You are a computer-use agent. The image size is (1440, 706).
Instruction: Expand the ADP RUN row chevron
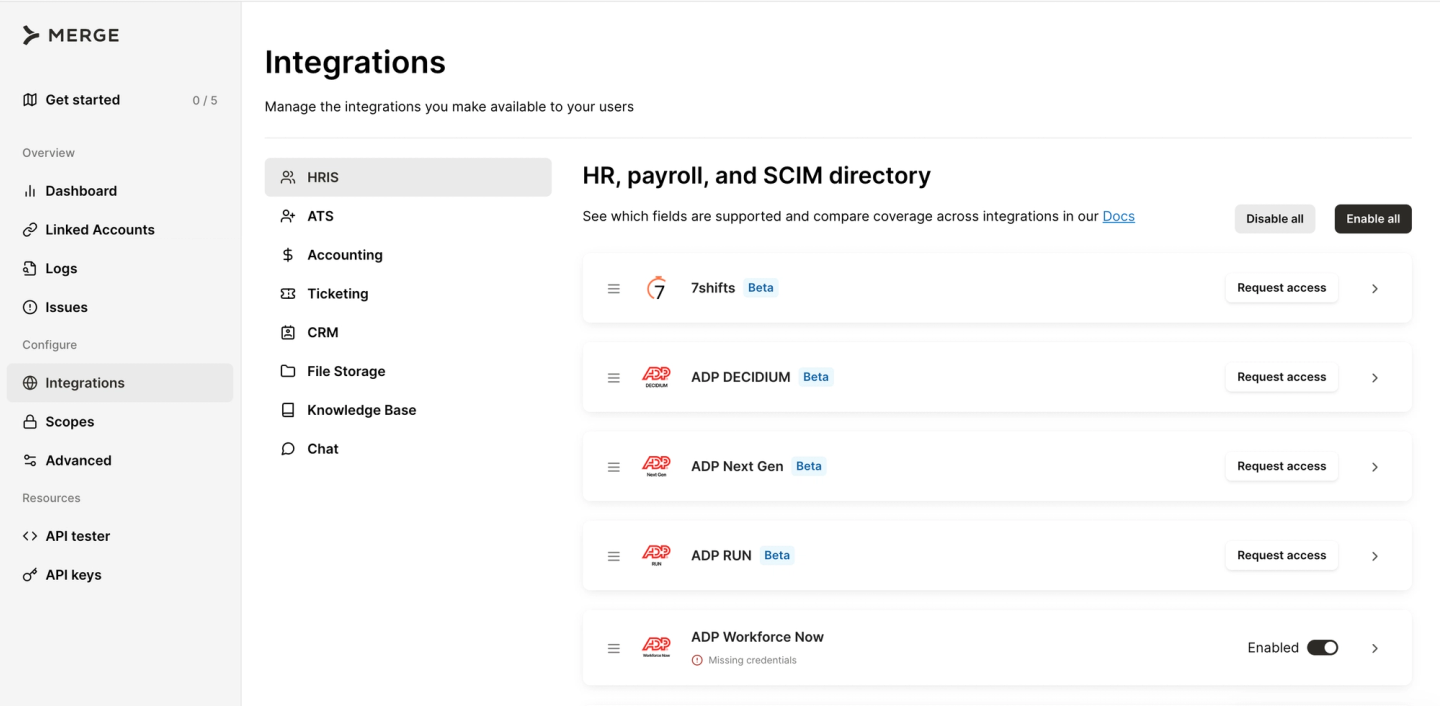tap(1375, 556)
